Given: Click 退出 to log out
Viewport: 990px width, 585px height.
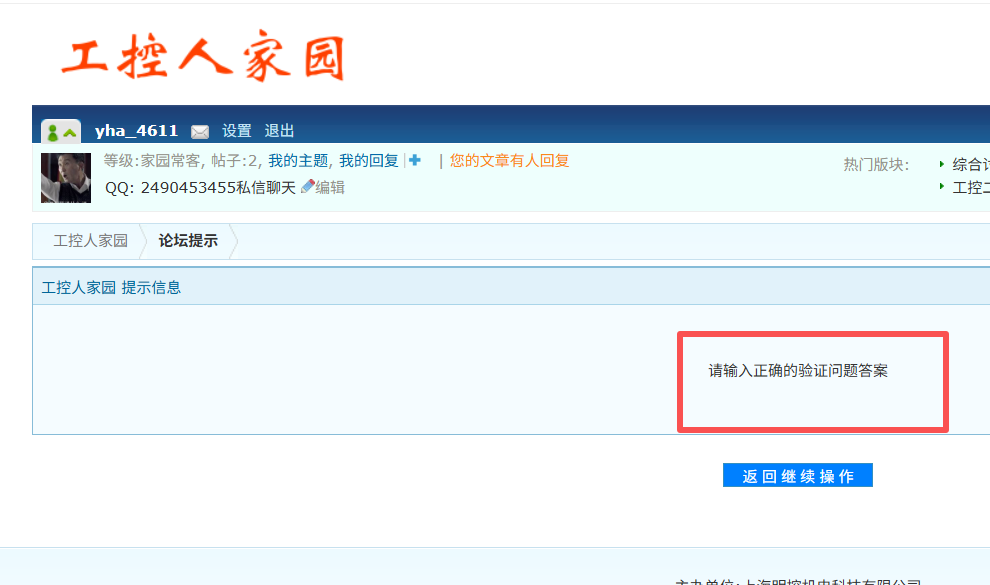Looking at the screenshot, I should [x=279, y=131].
